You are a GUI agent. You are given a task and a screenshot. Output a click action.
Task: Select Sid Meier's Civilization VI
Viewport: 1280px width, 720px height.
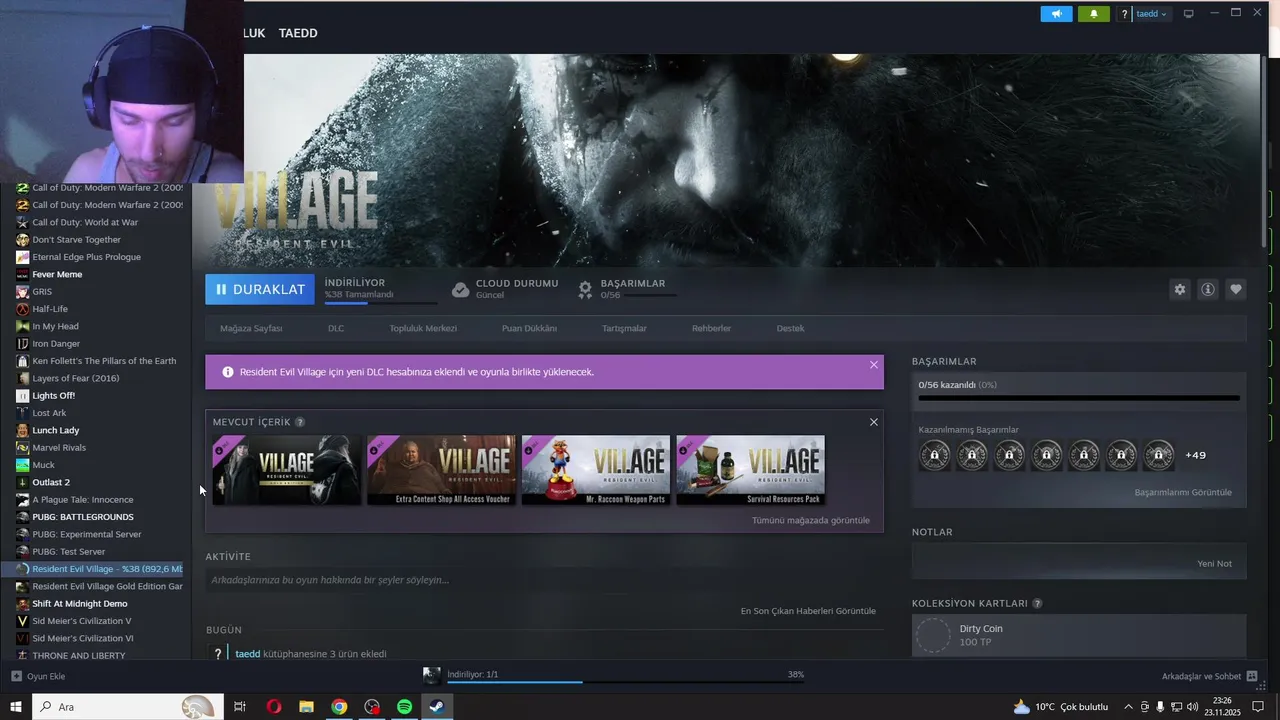82,638
